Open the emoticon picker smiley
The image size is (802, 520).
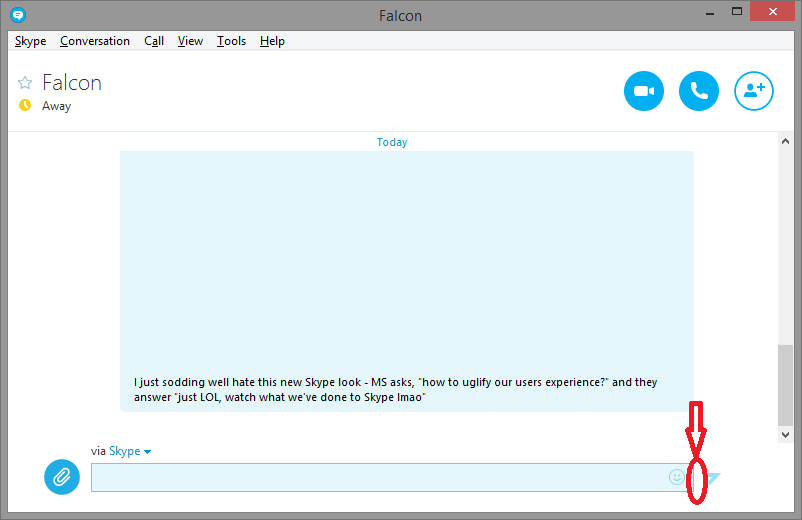676,477
